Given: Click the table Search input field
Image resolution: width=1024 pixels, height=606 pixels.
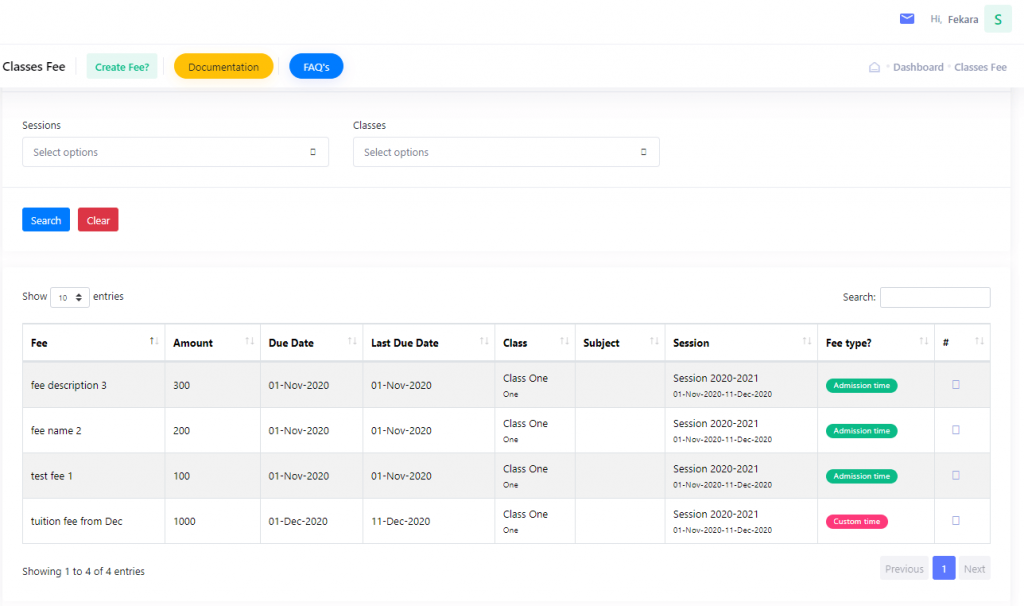Looking at the screenshot, I should point(935,297).
